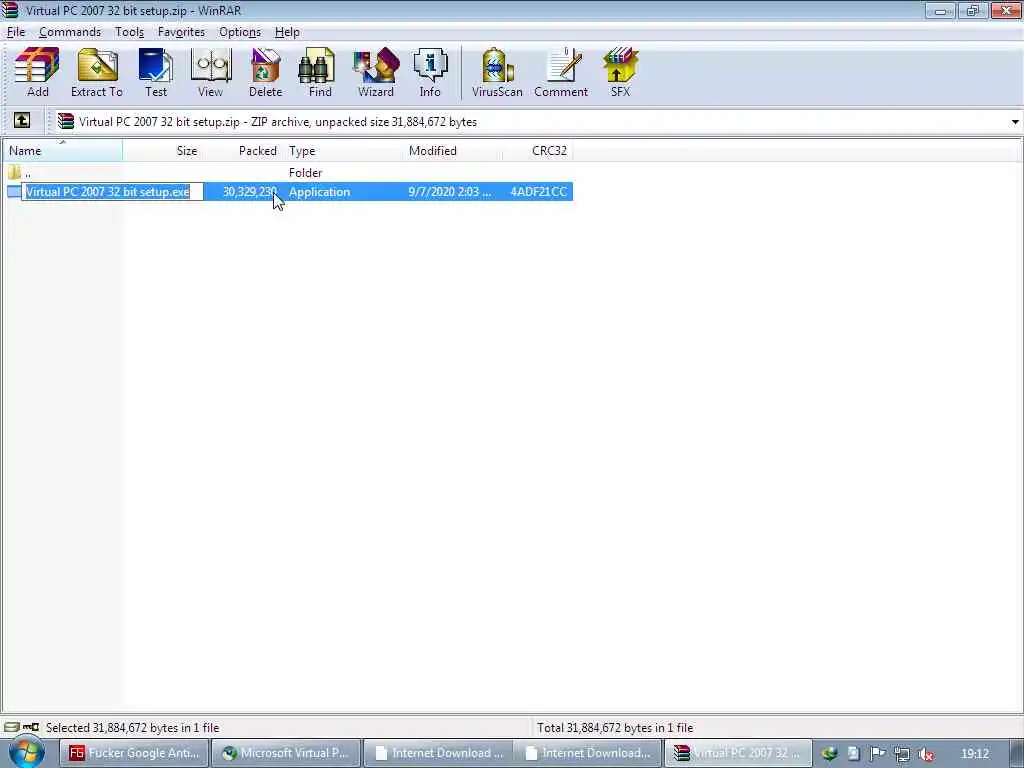Viewport: 1024px width, 768px height.
Task: Click the status bar drive icon
Action: [11, 727]
